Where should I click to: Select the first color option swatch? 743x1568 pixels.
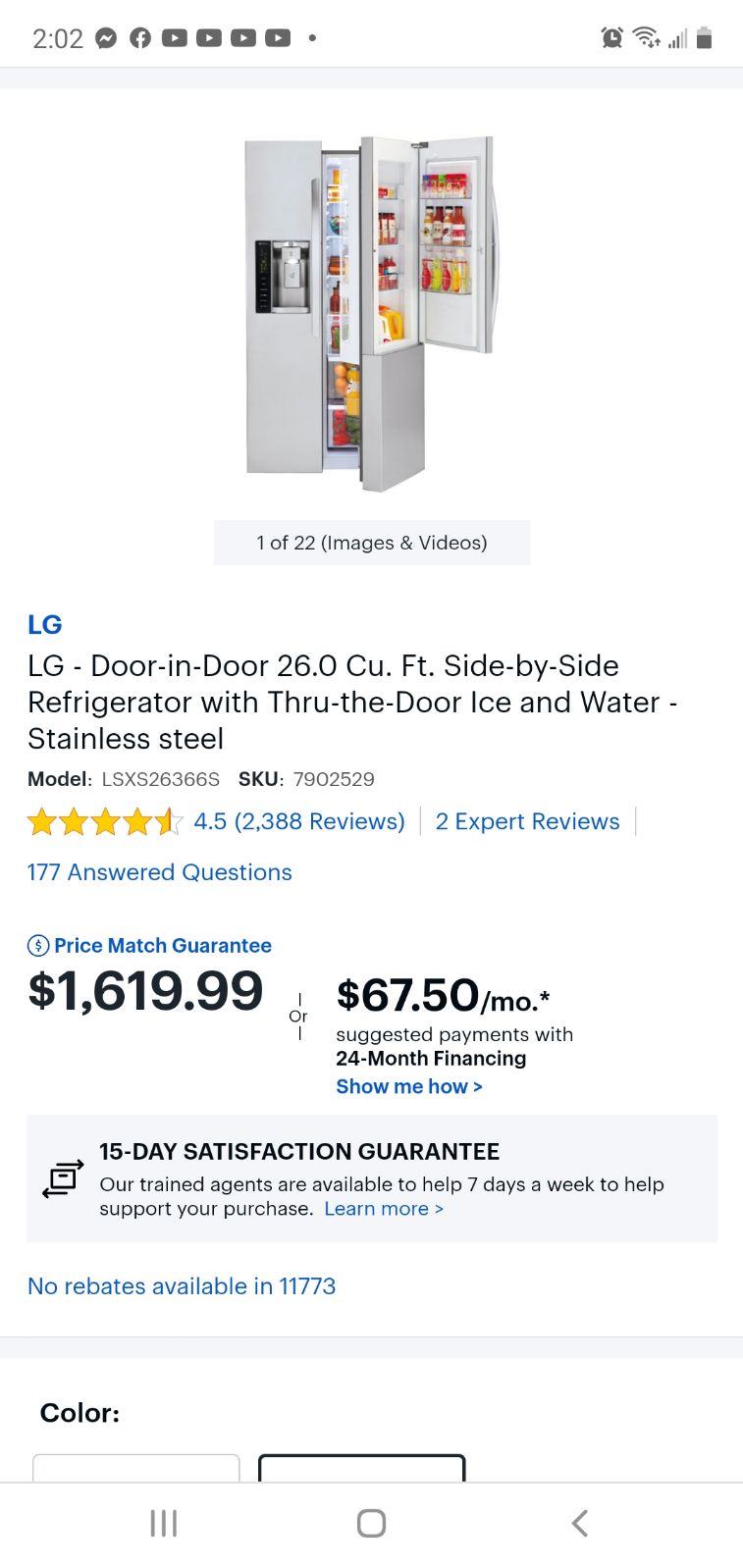pyautogui.click(x=136, y=1467)
